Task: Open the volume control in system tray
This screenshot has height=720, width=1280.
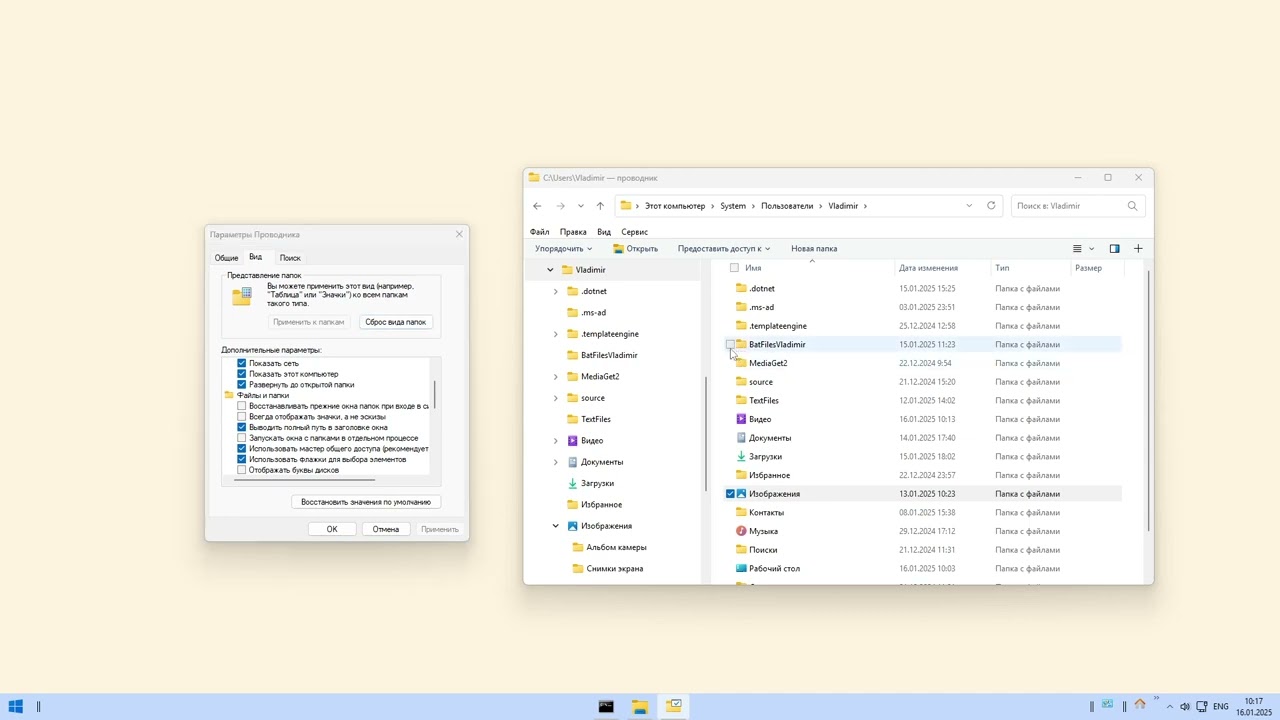Action: tap(1185, 707)
